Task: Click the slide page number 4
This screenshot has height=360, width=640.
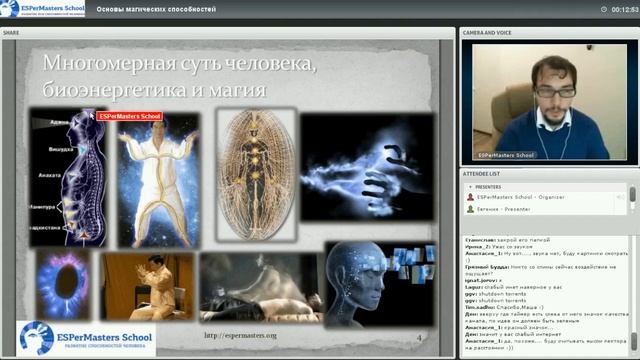Action: 419,338
